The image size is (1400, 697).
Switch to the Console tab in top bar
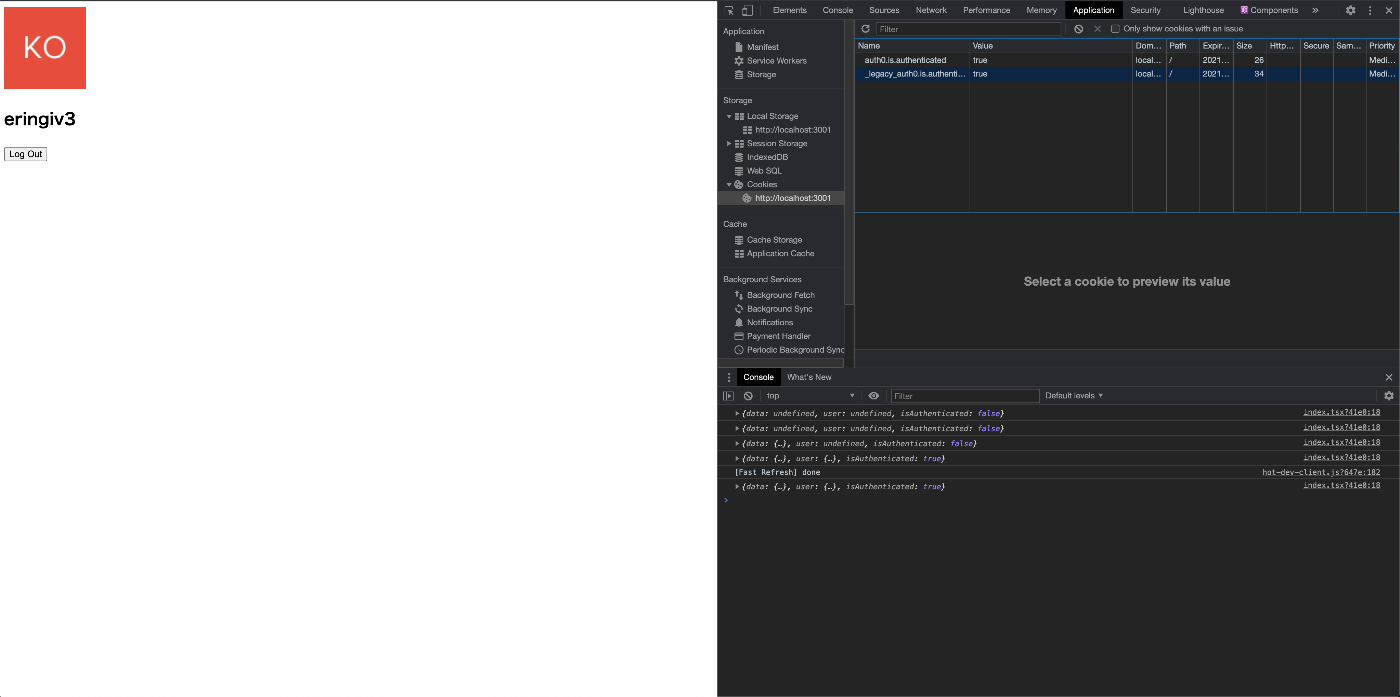click(x=838, y=10)
